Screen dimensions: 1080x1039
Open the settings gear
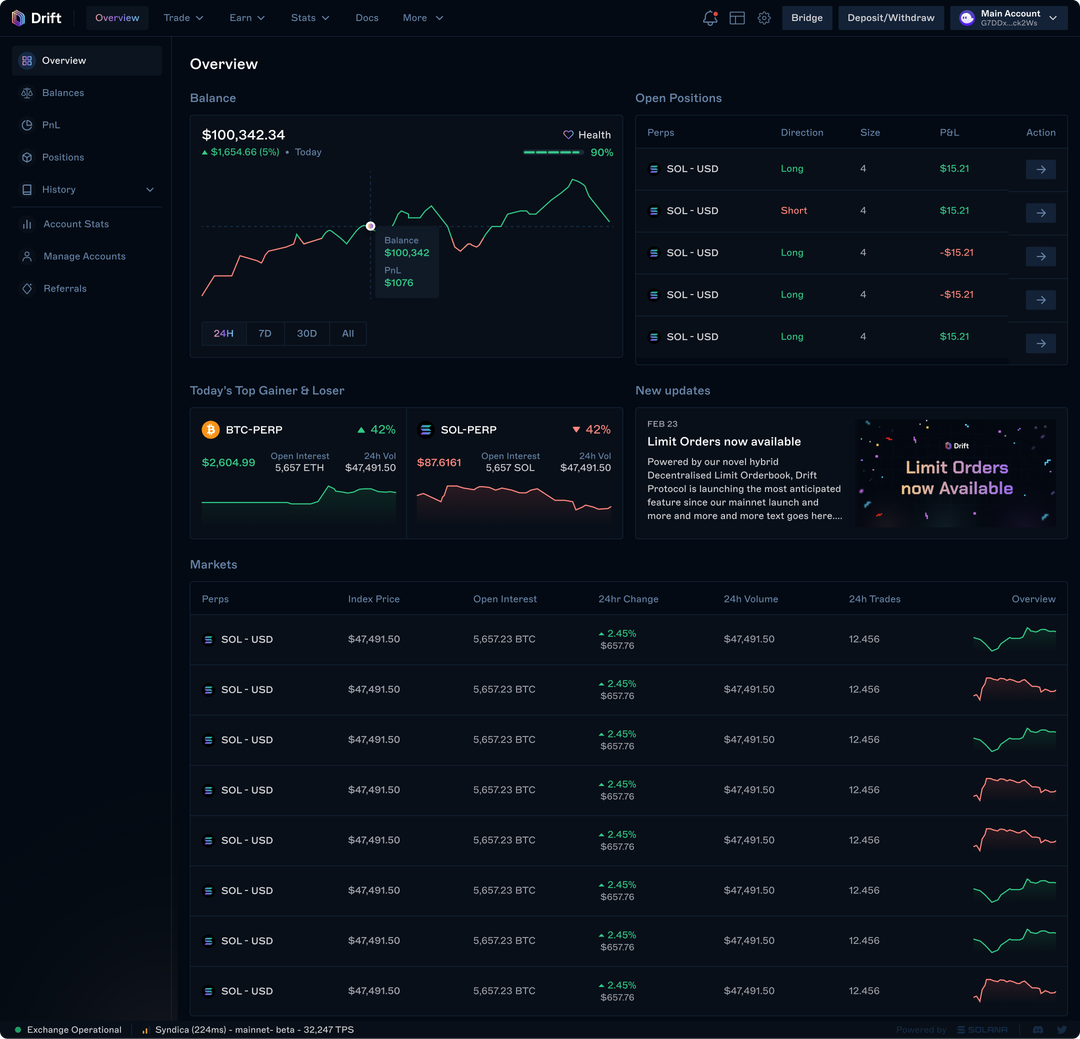764,18
